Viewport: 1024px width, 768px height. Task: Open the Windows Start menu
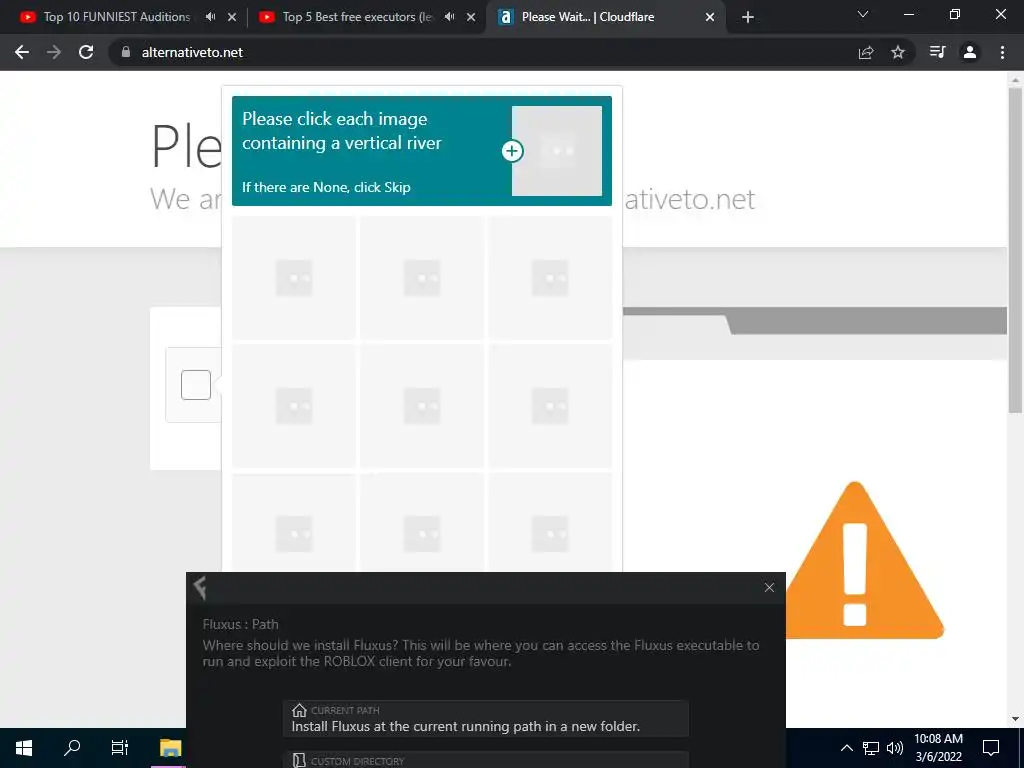point(24,748)
